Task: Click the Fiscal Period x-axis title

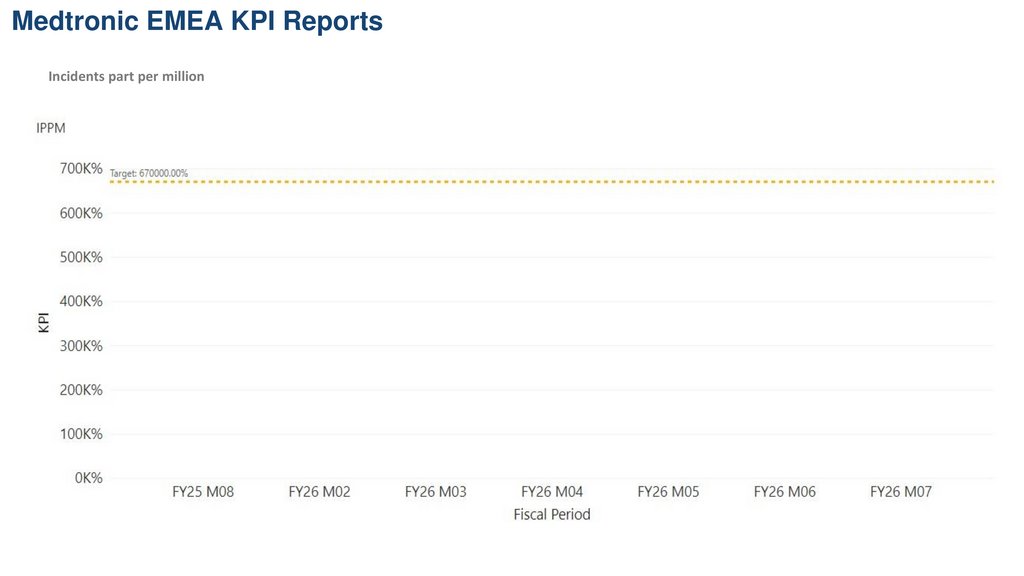Action: click(552, 515)
